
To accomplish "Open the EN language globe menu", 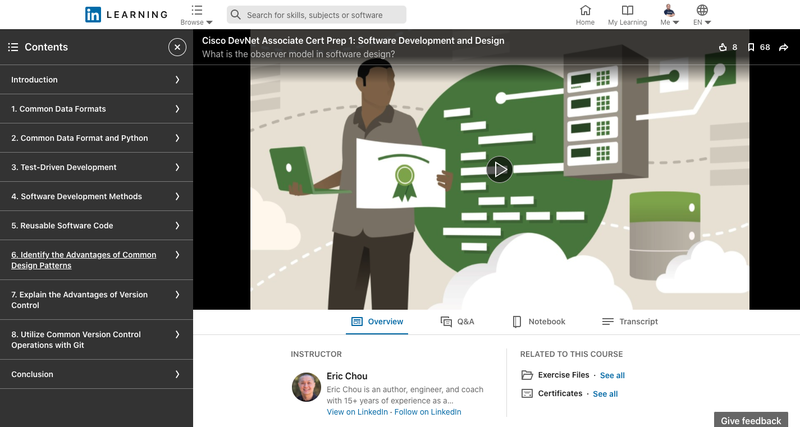I will pos(702,15).
